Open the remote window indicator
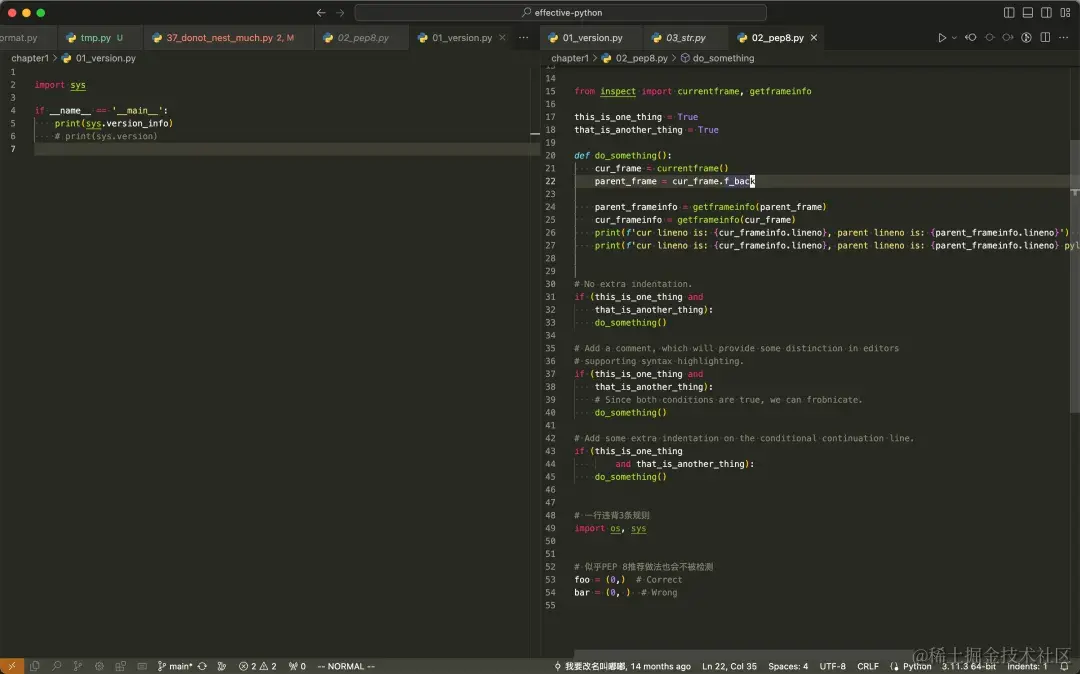Viewport: 1080px width, 674px height. pos(12,666)
